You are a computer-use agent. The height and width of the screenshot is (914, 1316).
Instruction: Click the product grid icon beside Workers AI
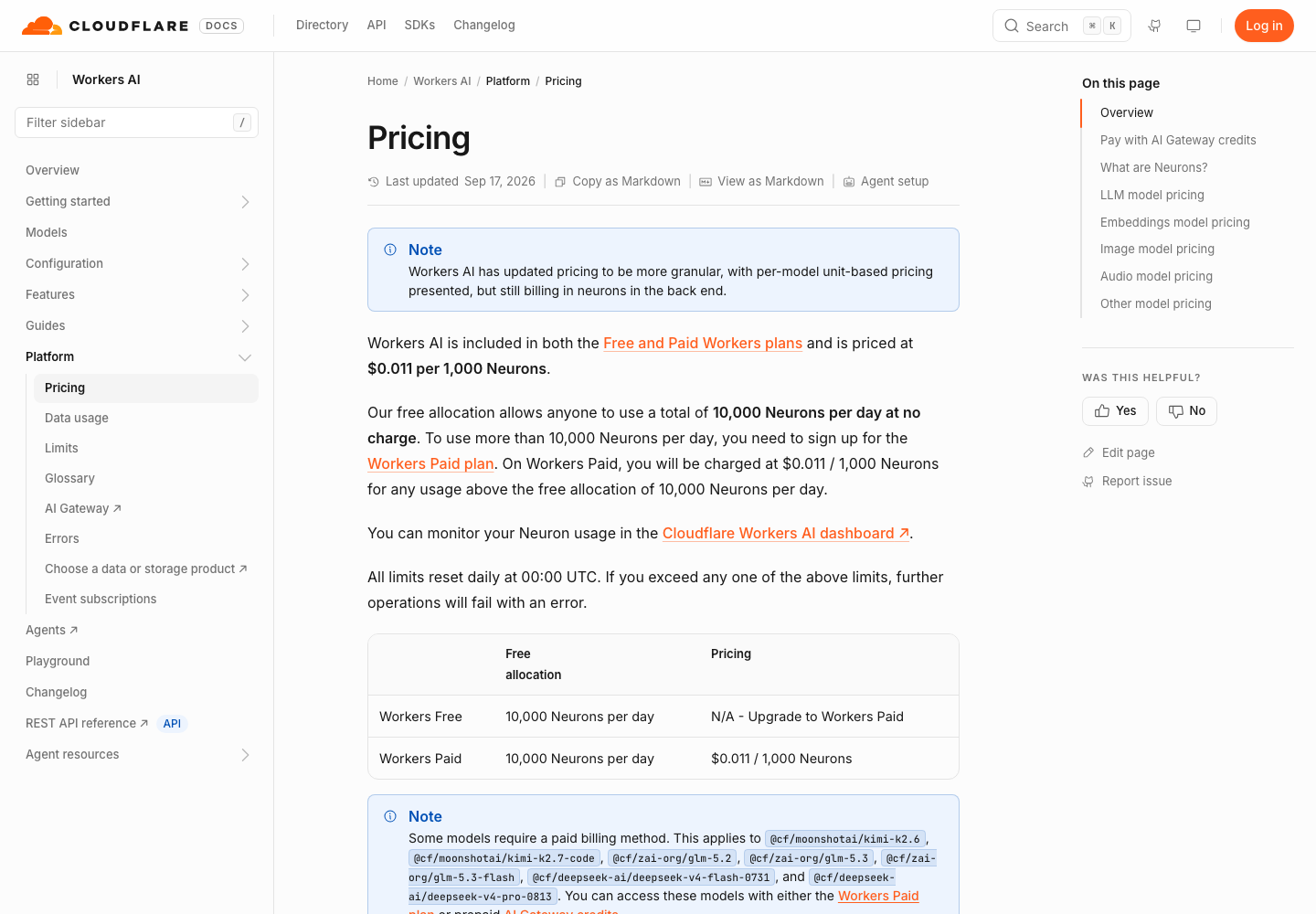point(33,80)
